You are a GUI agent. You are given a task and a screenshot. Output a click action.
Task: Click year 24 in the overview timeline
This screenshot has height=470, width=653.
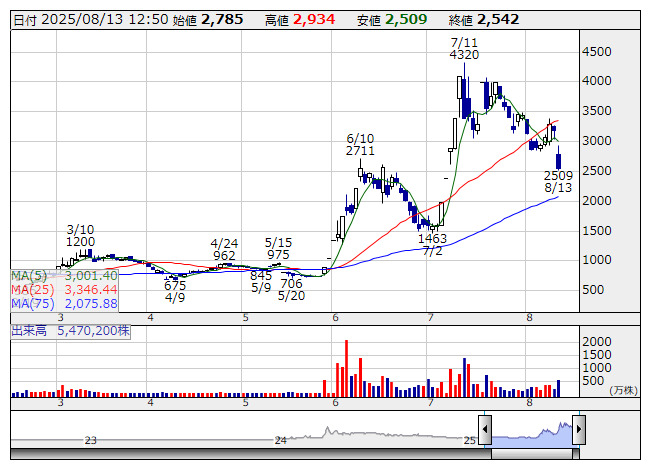point(281,440)
